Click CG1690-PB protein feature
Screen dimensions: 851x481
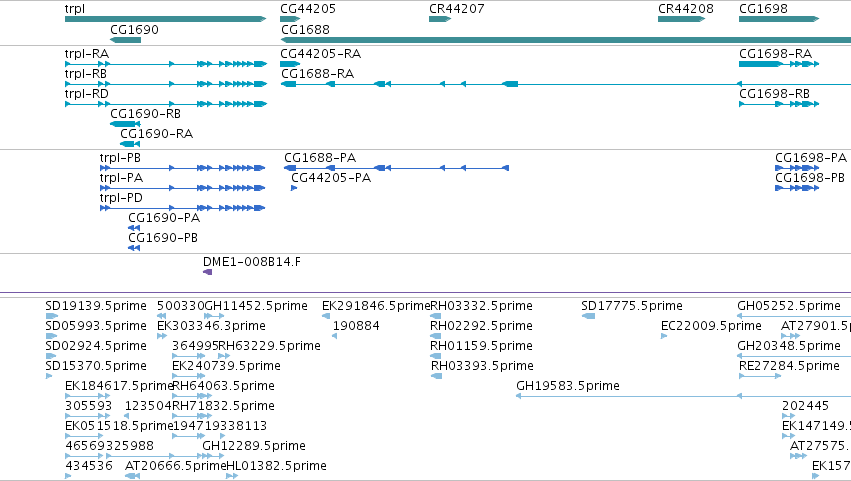[134, 249]
